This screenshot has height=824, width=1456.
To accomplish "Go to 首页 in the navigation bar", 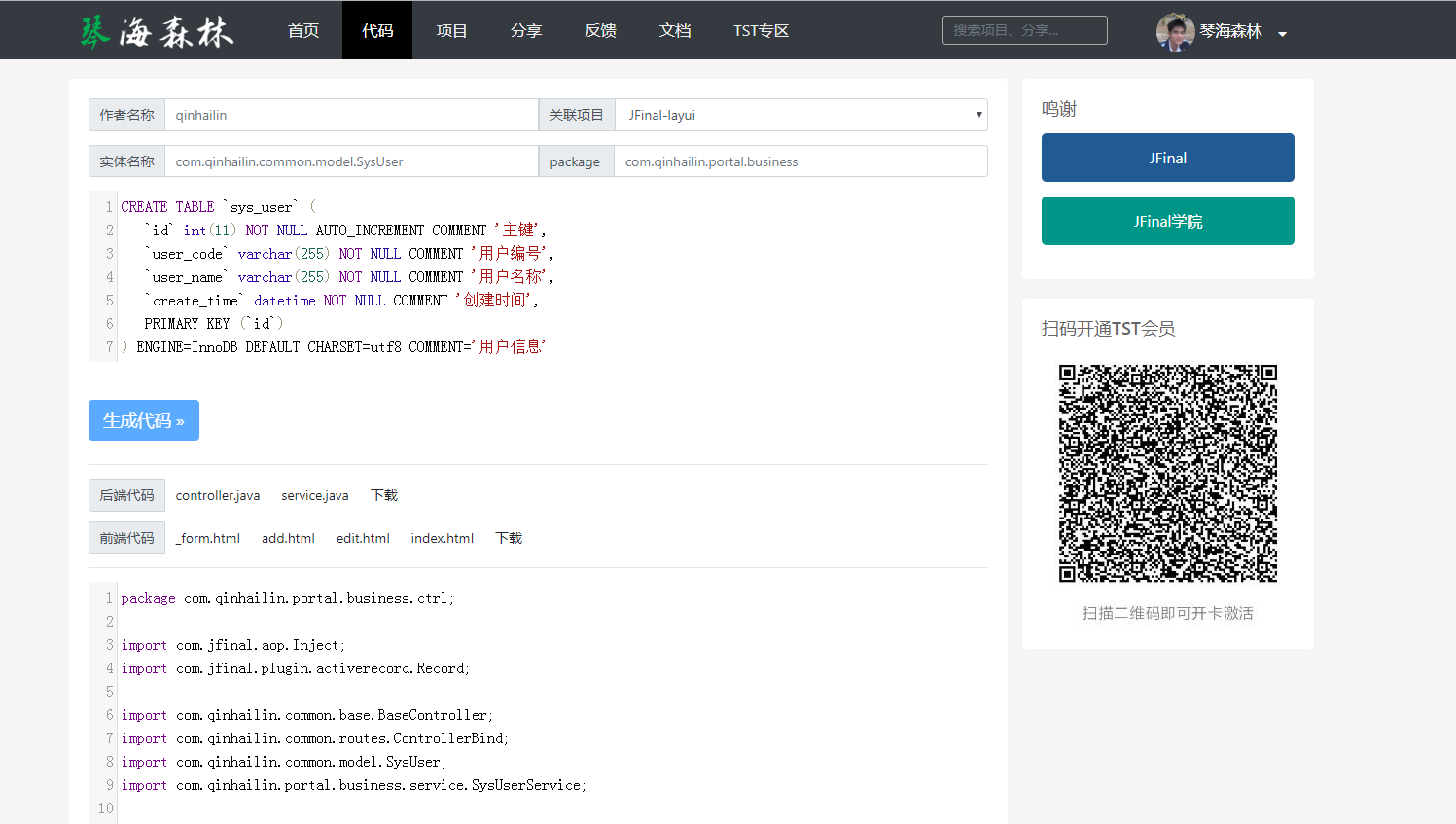I will 303,30.
